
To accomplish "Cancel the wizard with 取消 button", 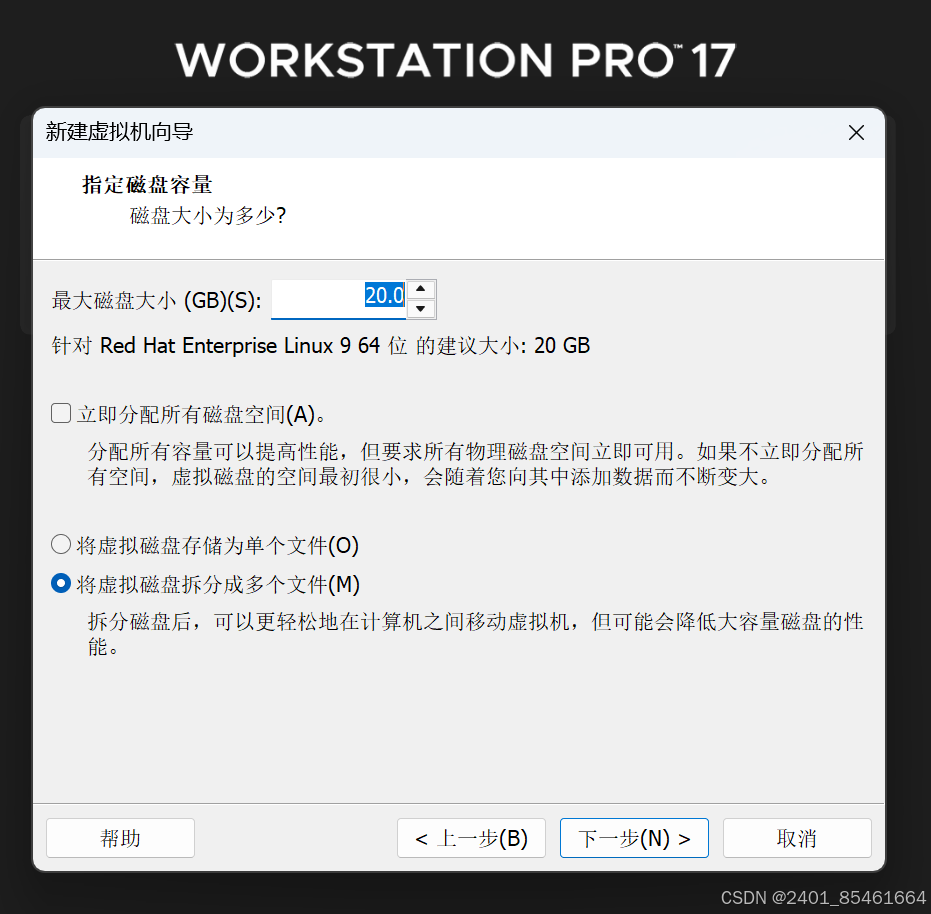I will click(x=797, y=838).
